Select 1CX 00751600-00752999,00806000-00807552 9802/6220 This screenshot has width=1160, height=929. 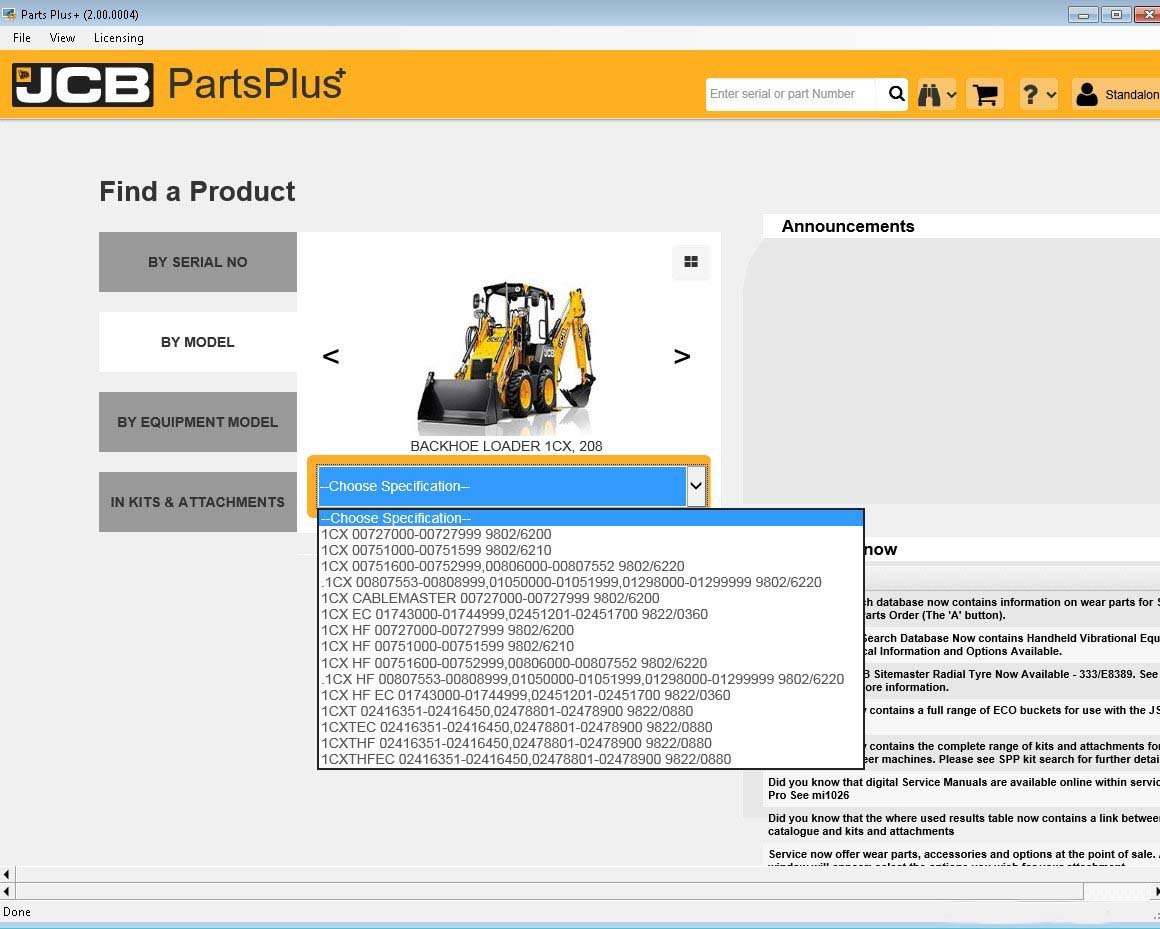pos(591,566)
